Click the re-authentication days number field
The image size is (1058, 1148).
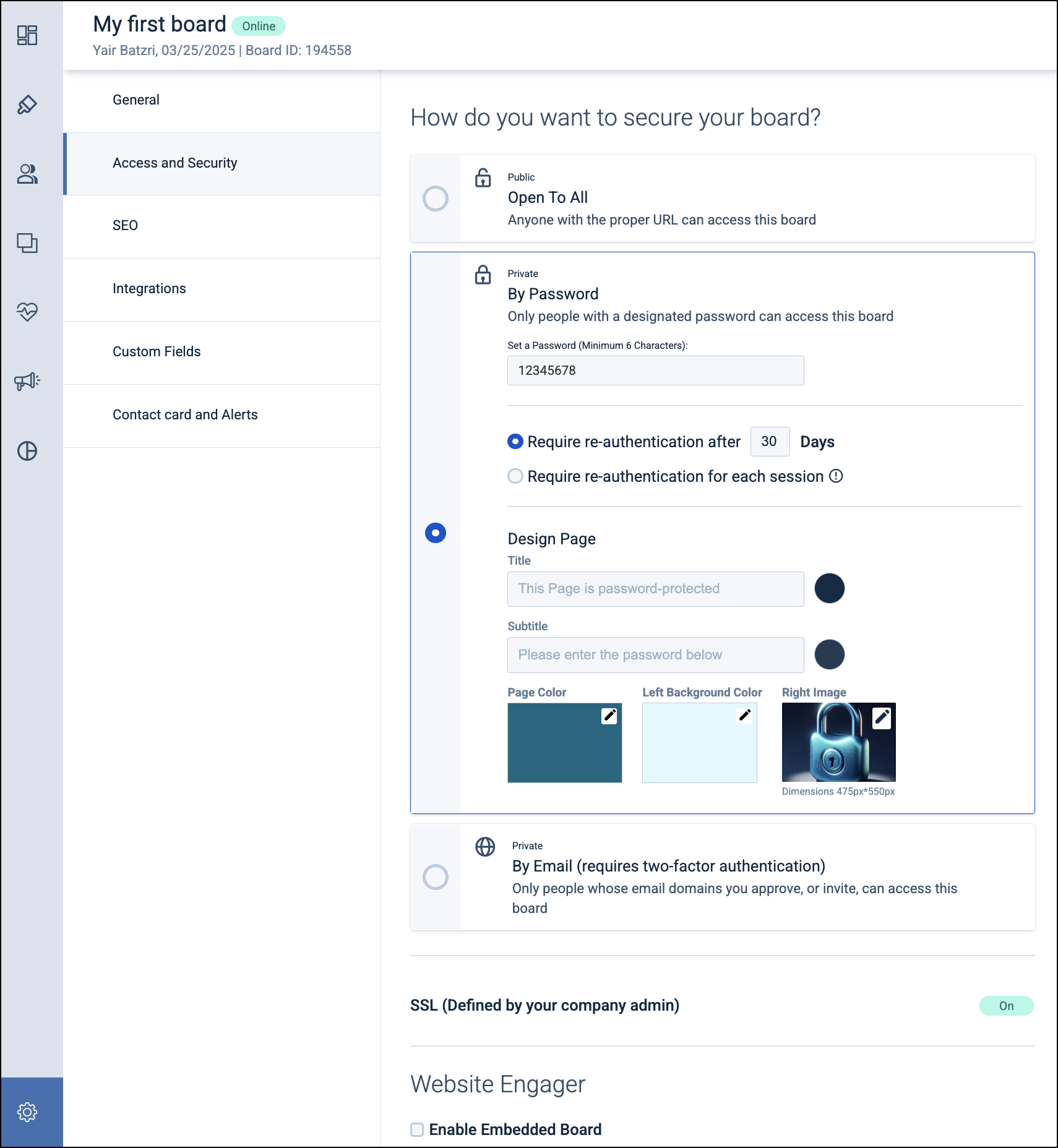pyautogui.click(x=770, y=442)
